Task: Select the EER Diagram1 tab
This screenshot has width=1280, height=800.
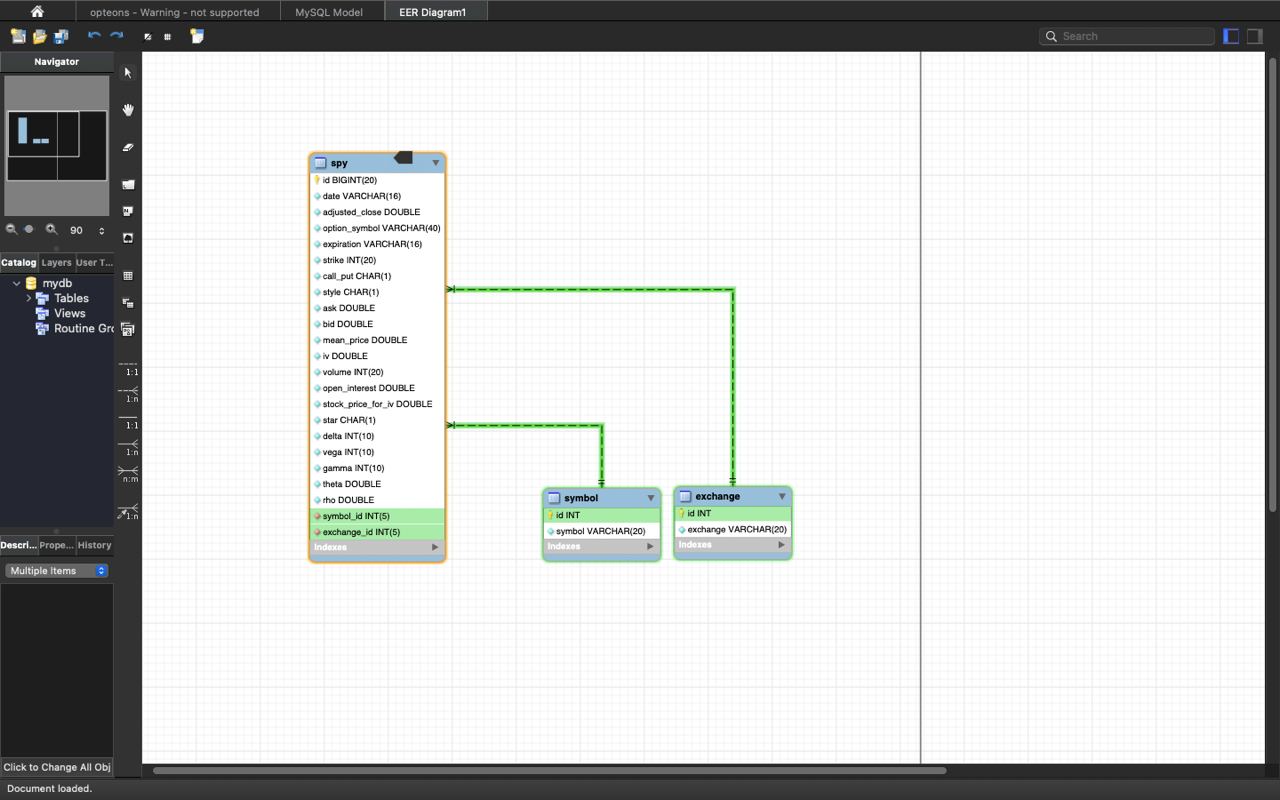Action: coord(433,12)
